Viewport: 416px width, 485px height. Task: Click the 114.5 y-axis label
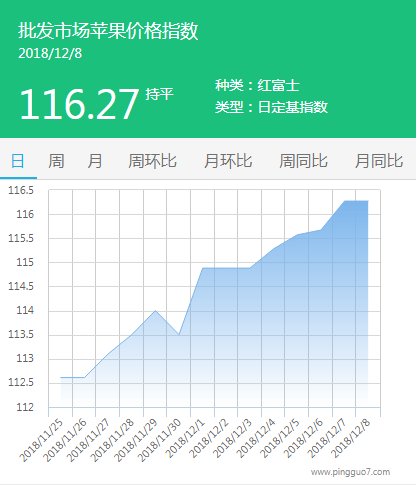click(x=21, y=286)
